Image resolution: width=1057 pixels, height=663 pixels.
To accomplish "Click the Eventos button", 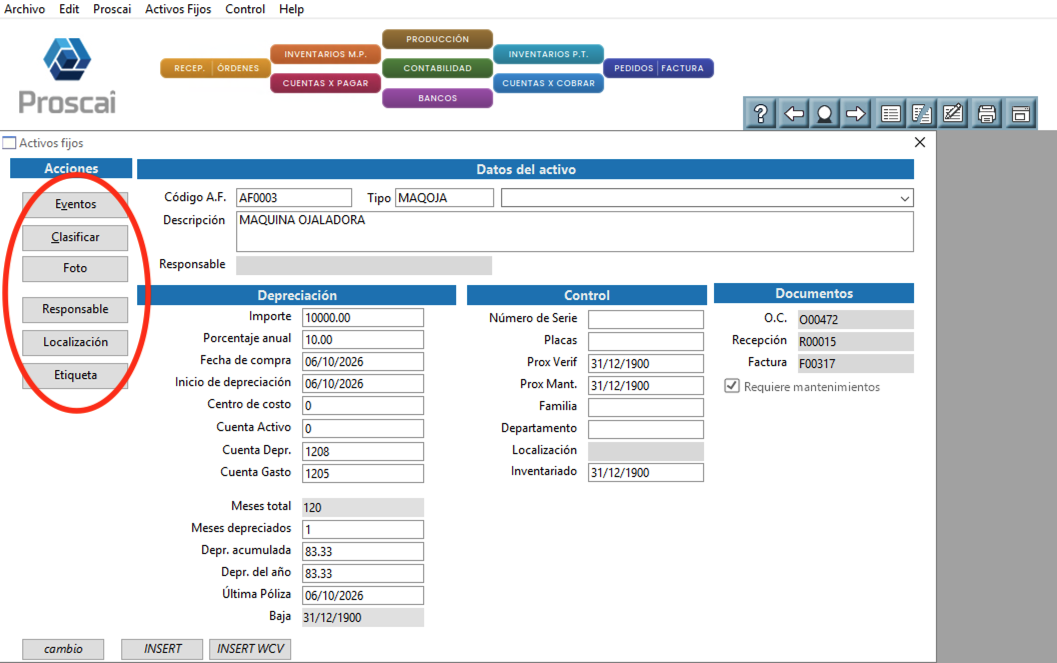I will [x=75, y=204].
